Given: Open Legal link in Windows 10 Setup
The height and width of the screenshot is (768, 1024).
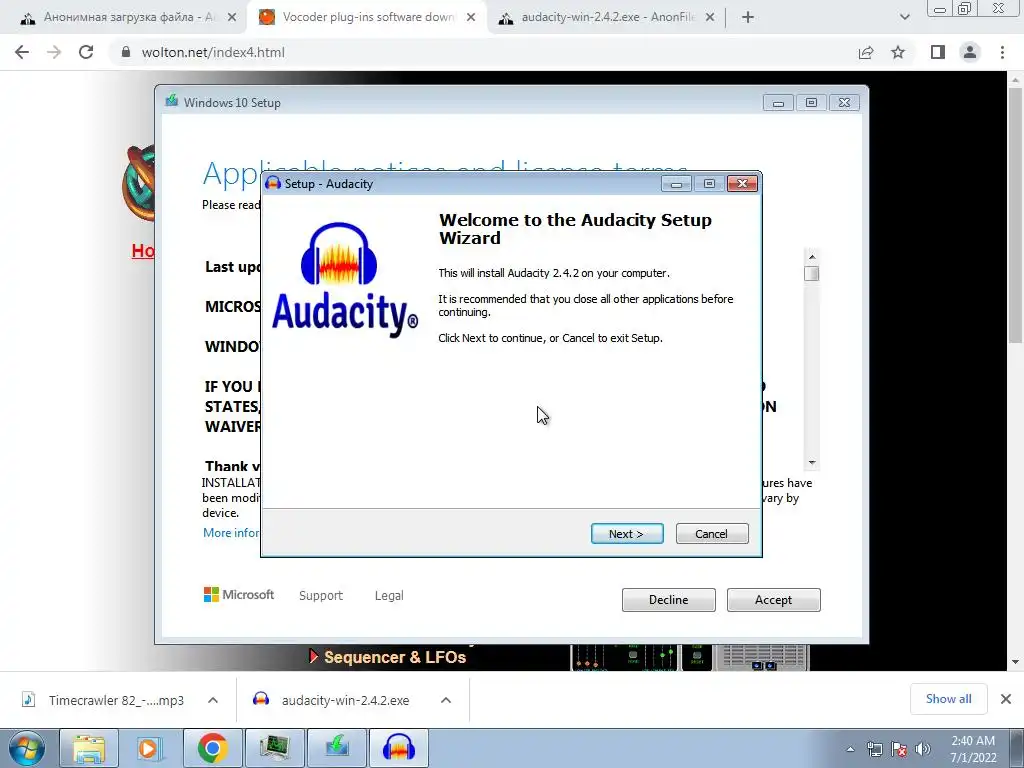Looking at the screenshot, I should pos(389,596).
